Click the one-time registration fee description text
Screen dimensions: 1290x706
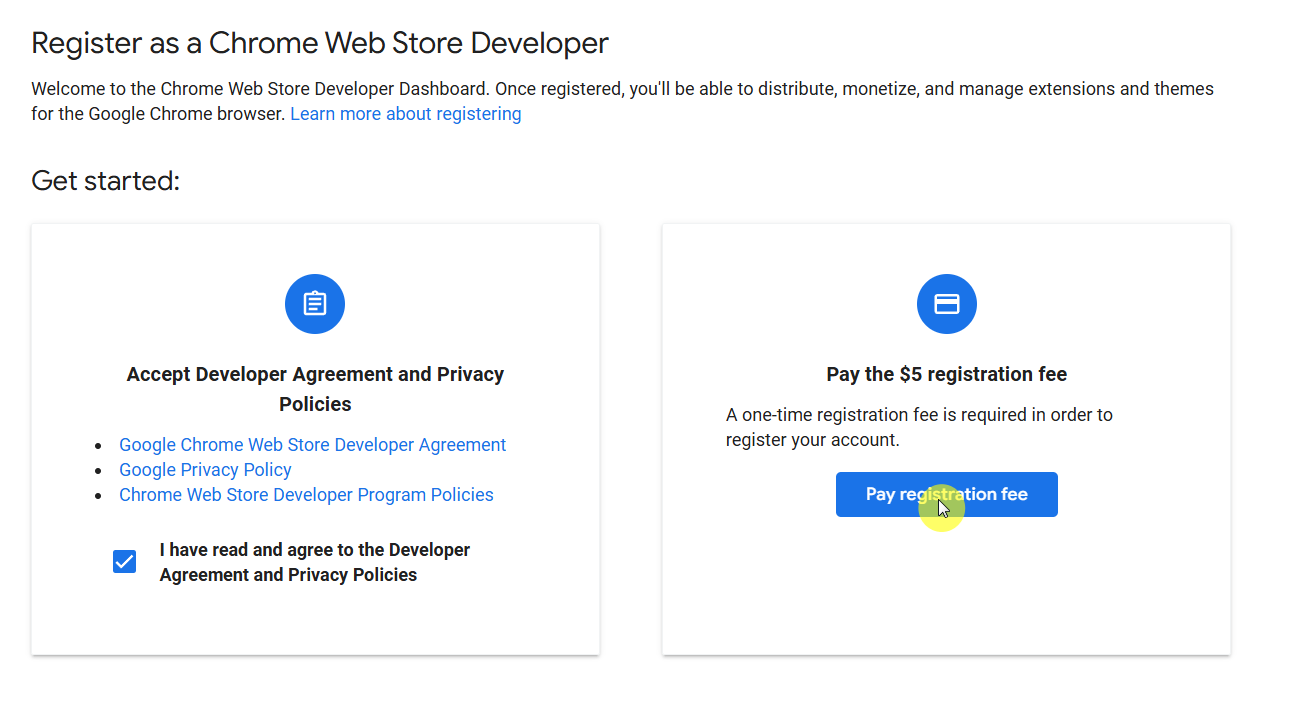(919, 427)
